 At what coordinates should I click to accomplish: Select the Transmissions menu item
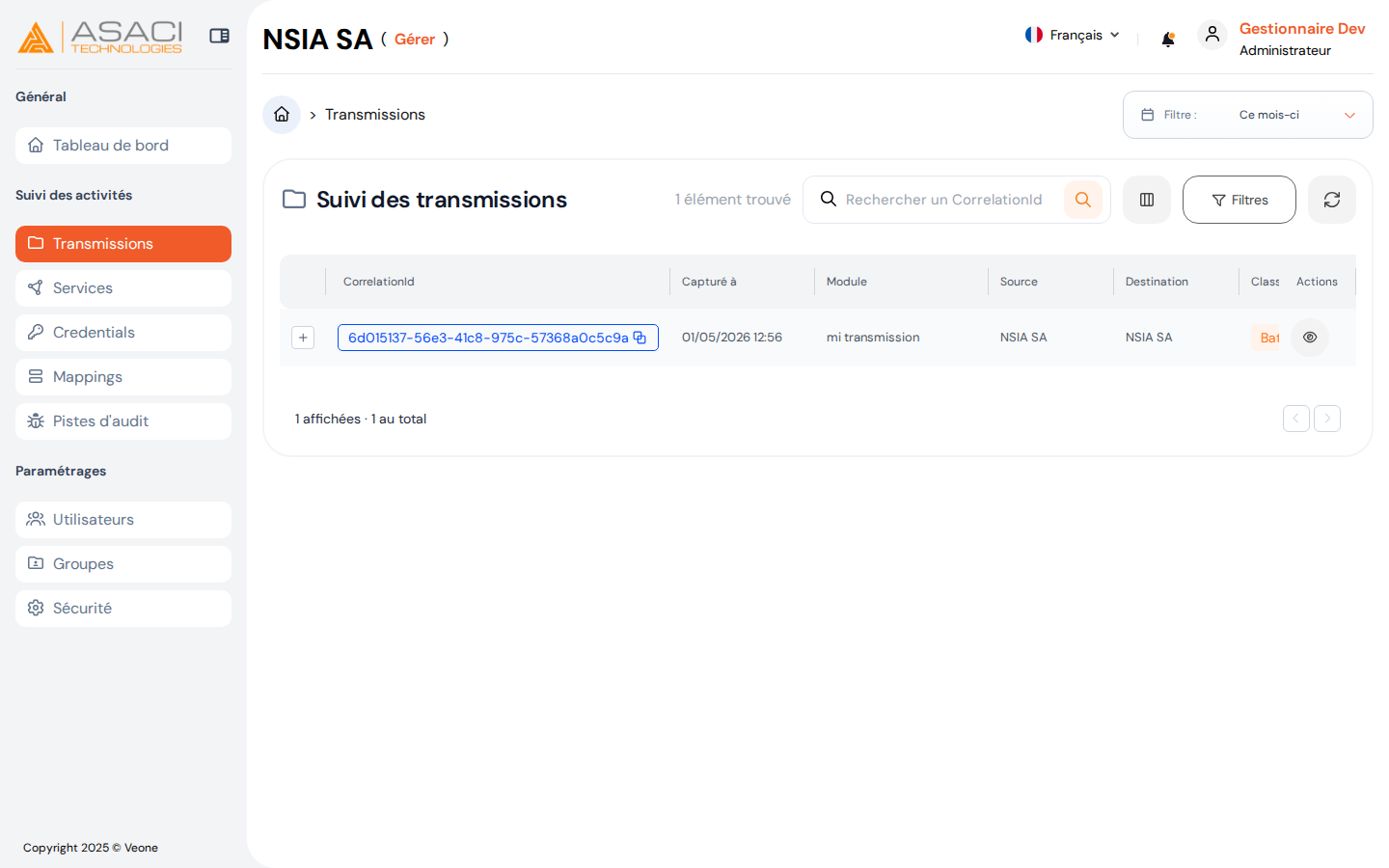point(123,244)
